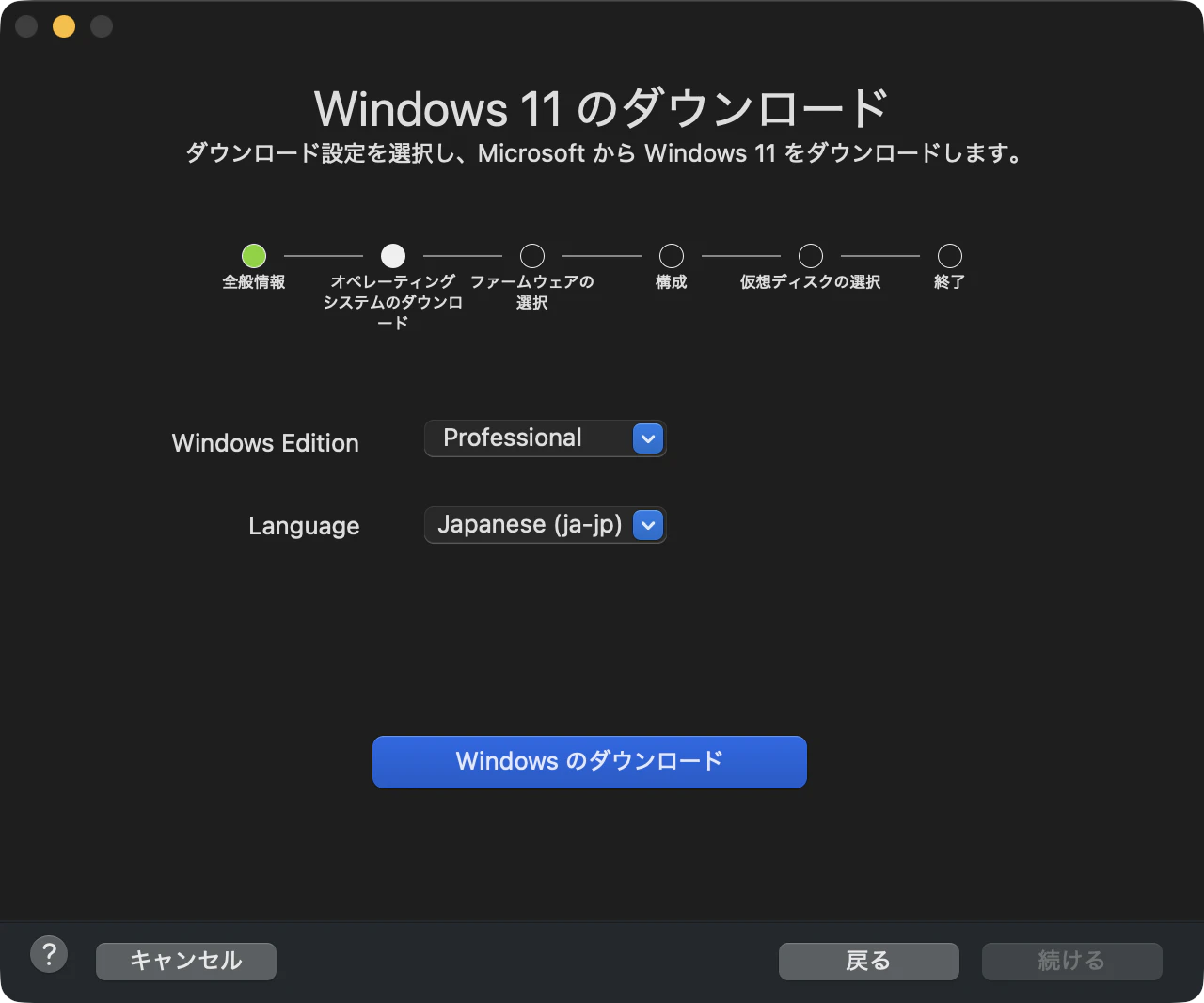The image size is (1204, 1003).
Task: Click the ファームウェアの選択 step label text
Action: (532, 293)
